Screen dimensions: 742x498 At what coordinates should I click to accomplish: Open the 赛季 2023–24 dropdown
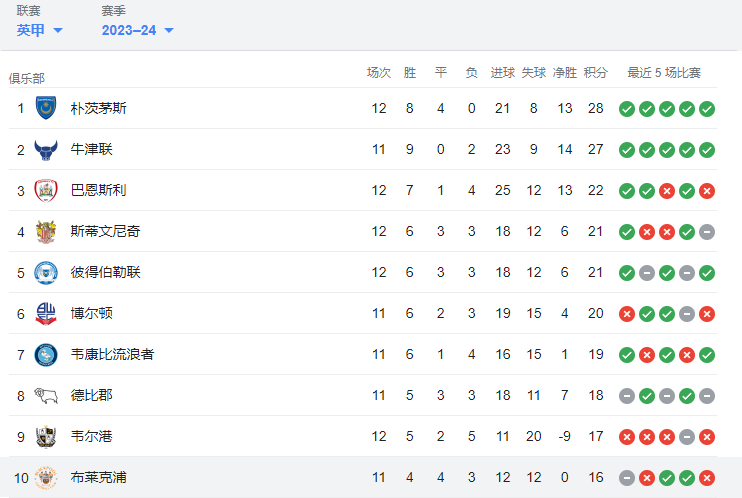click(138, 30)
